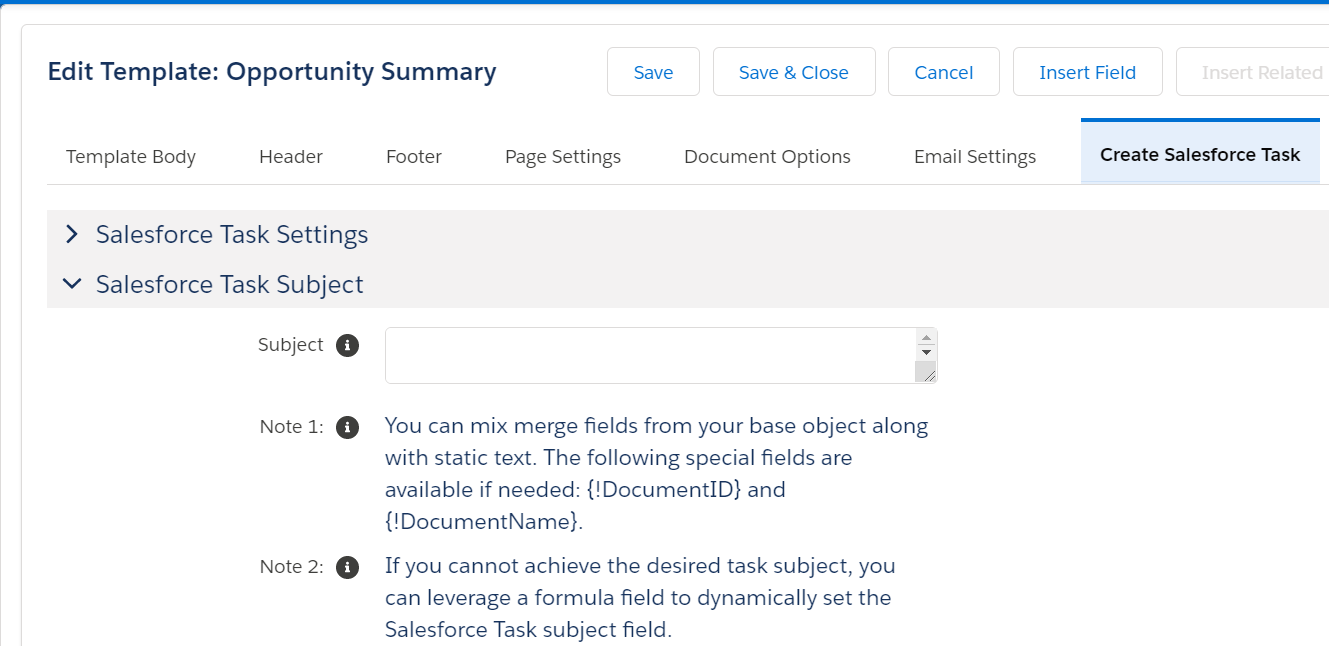
Task: Click the info icon next to Subject
Action: pyautogui.click(x=347, y=346)
